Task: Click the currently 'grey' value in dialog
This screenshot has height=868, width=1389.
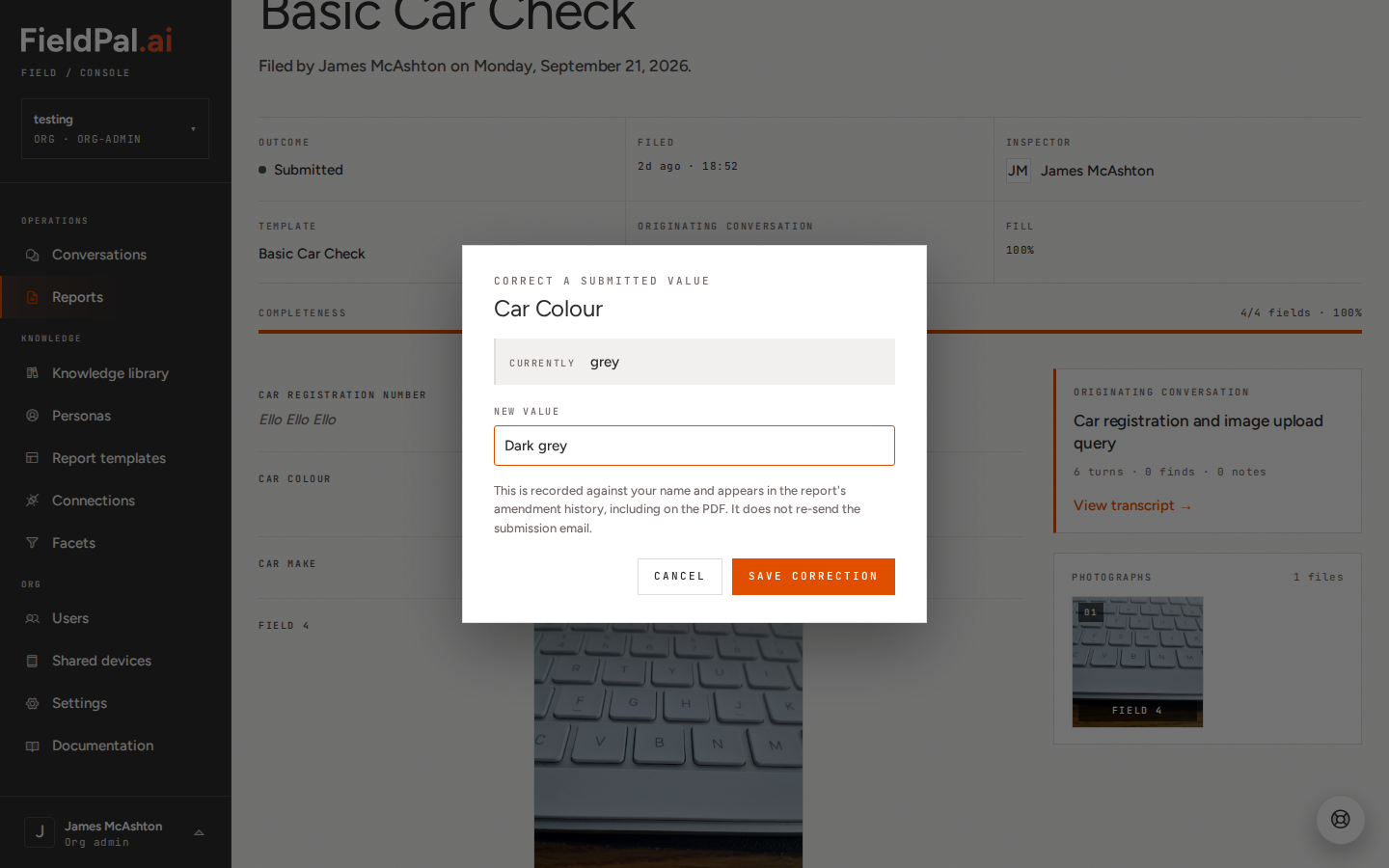Action: pos(605,362)
